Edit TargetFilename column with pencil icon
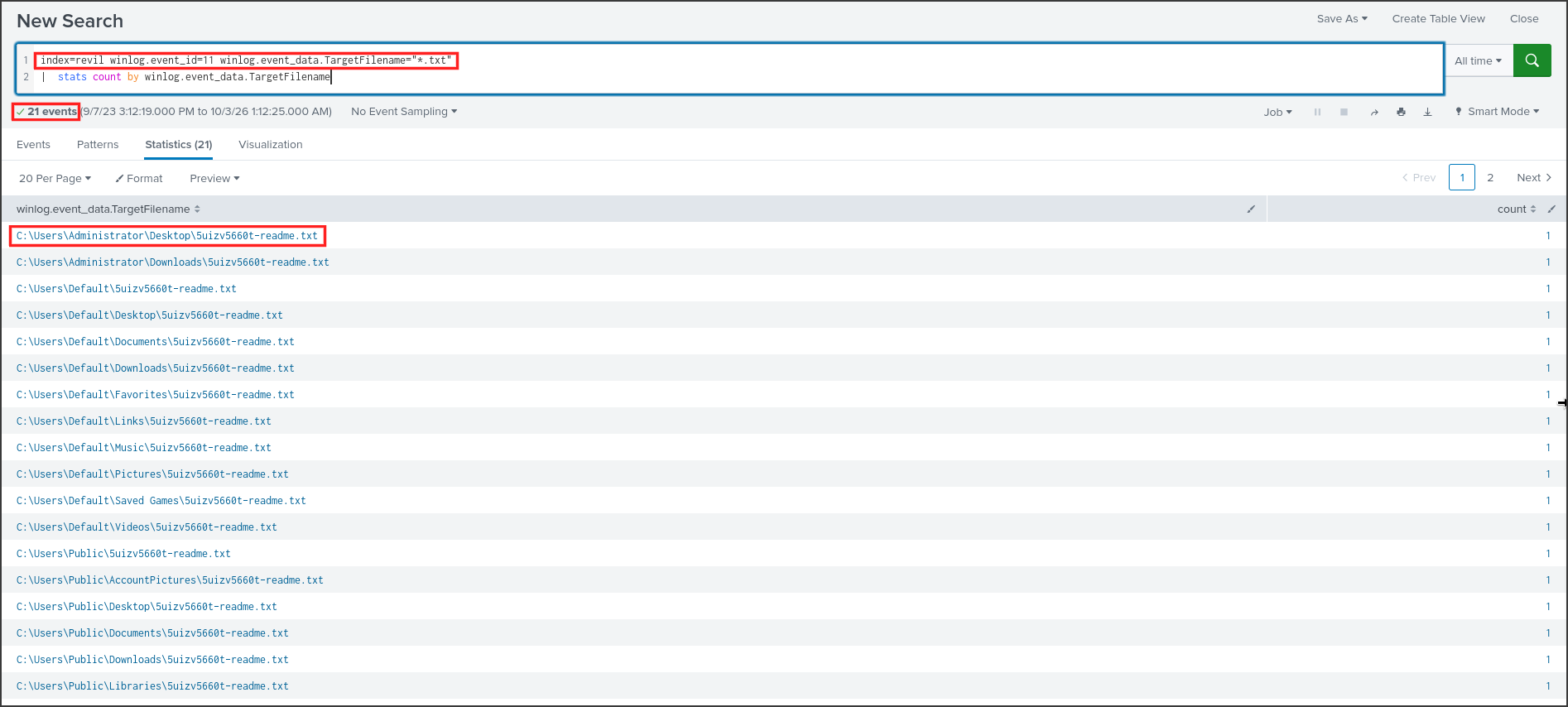 (1251, 209)
